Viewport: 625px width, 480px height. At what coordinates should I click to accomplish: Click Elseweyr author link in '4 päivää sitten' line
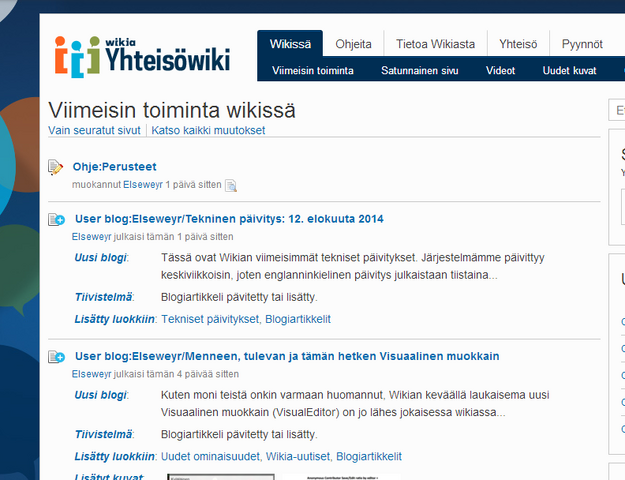[x=92, y=374]
